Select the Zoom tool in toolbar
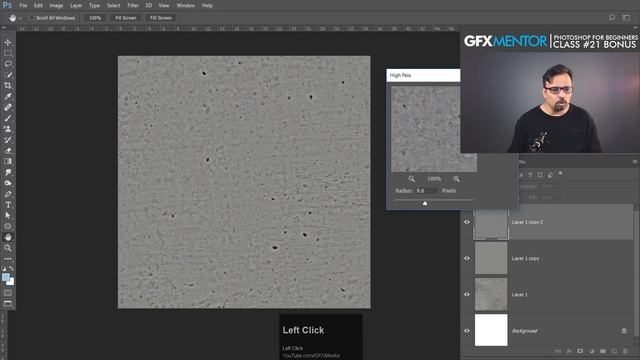Image resolution: width=640 pixels, height=360 pixels. point(8,248)
